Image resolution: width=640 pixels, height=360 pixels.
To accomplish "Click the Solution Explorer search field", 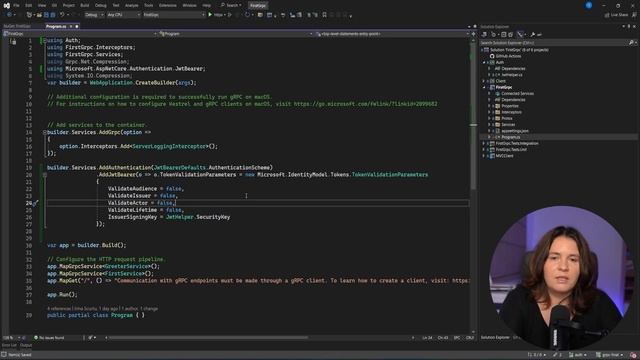I will [553, 42].
